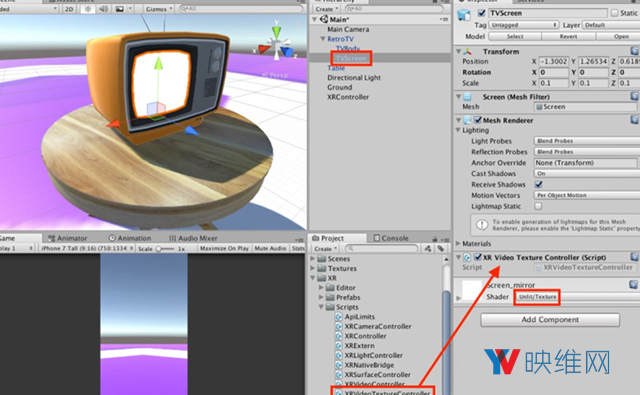
Task: Uncheck the Receive Shadows checkbox
Action: coord(539,184)
